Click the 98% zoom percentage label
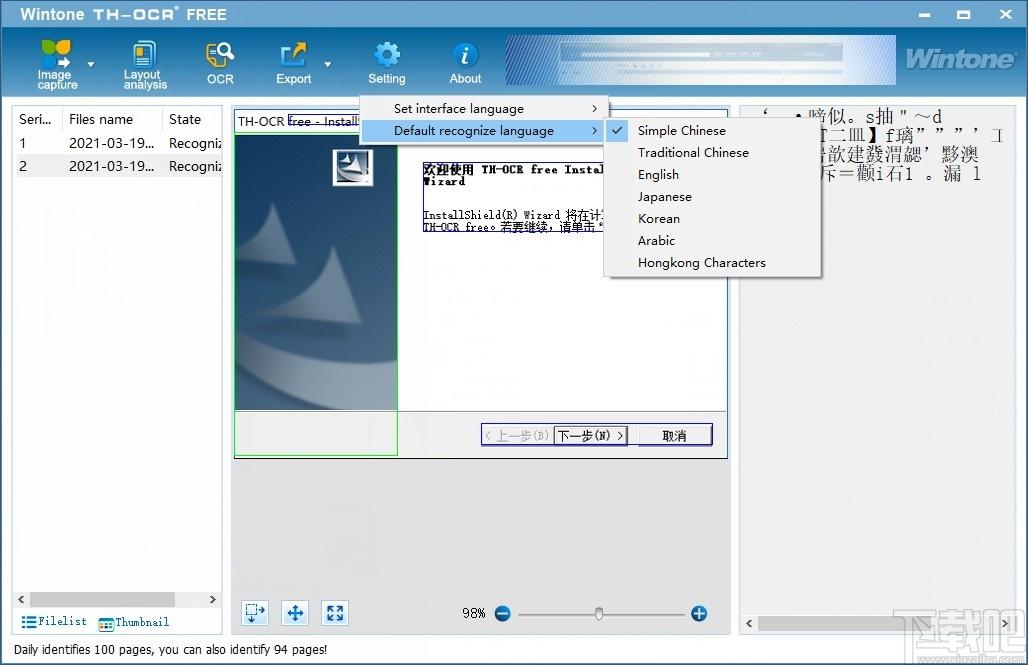The width and height of the screenshot is (1028, 665). [x=473, y=613]
